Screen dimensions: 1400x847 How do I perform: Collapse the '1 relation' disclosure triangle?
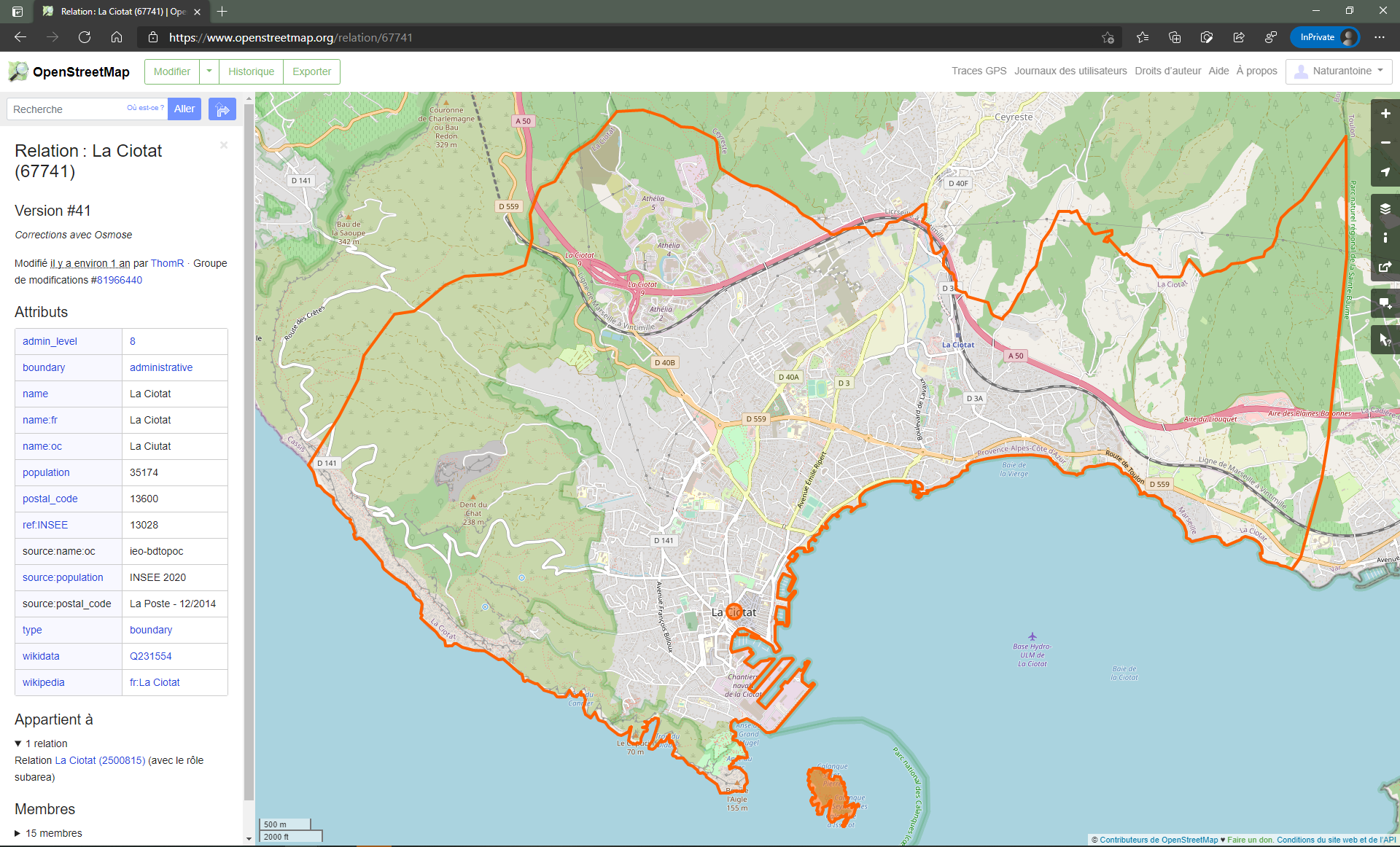(x=18, y=743)
